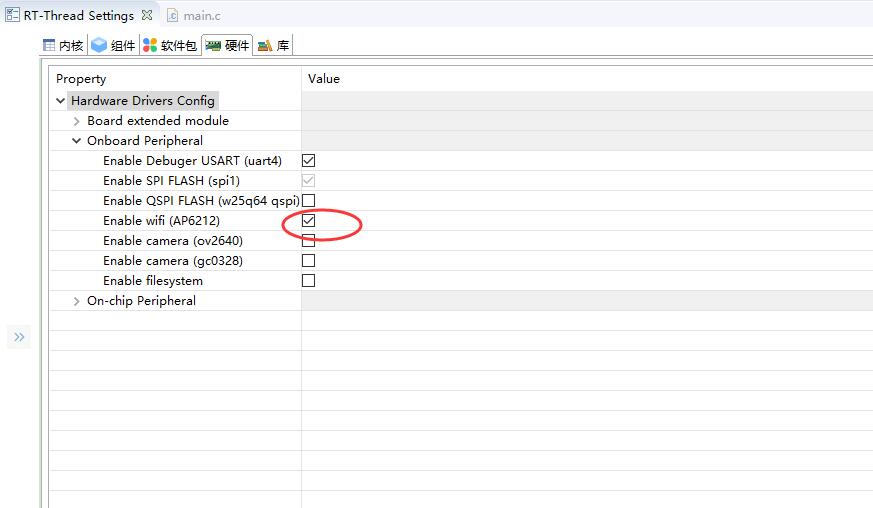
Task: Open the 软件包 packages tab
Action: (170, 45)
